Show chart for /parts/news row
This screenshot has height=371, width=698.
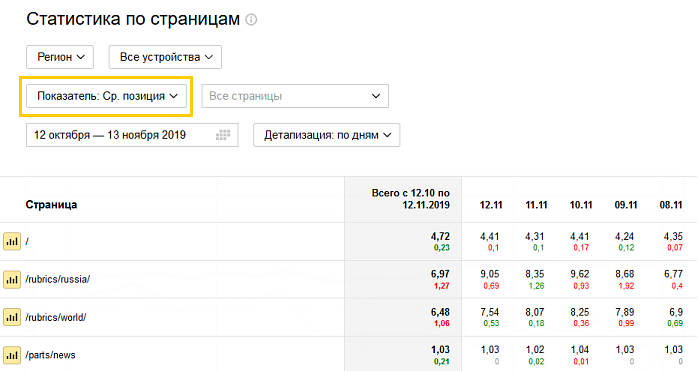(x=12, y=355)
